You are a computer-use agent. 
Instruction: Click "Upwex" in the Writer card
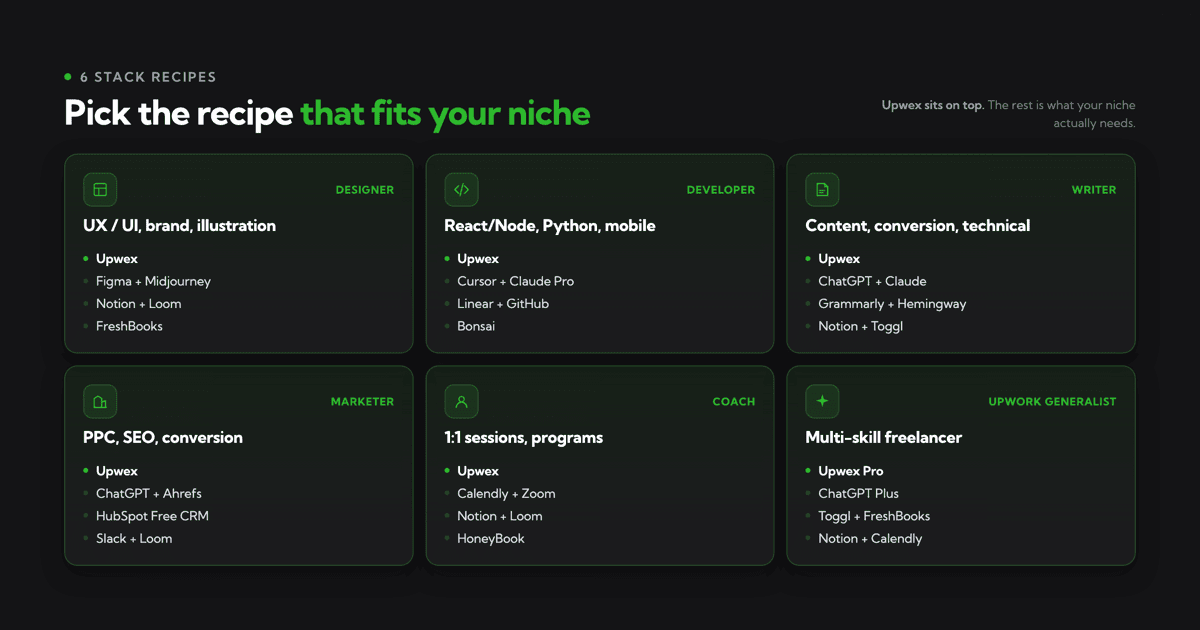pyautogui.click(x=839, y=259)
